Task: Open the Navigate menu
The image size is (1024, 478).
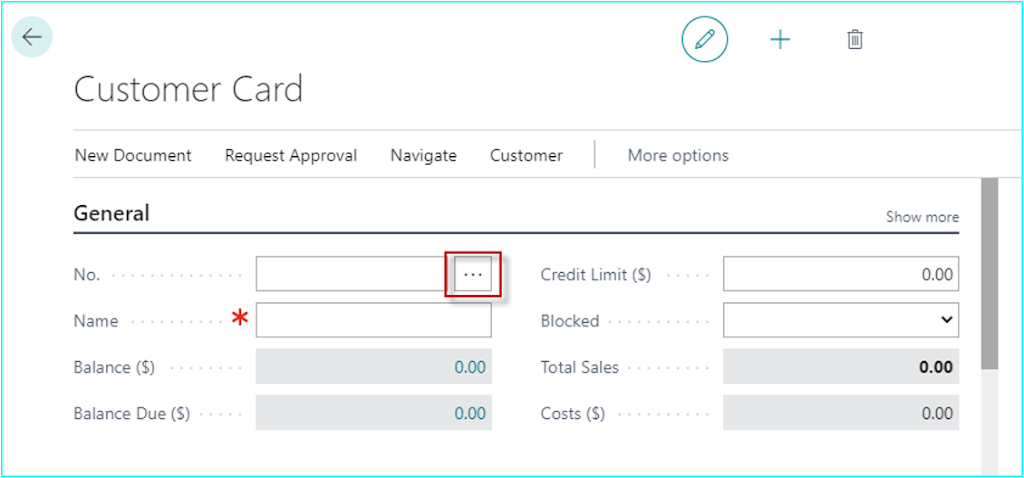Action: tap(423, 155)
